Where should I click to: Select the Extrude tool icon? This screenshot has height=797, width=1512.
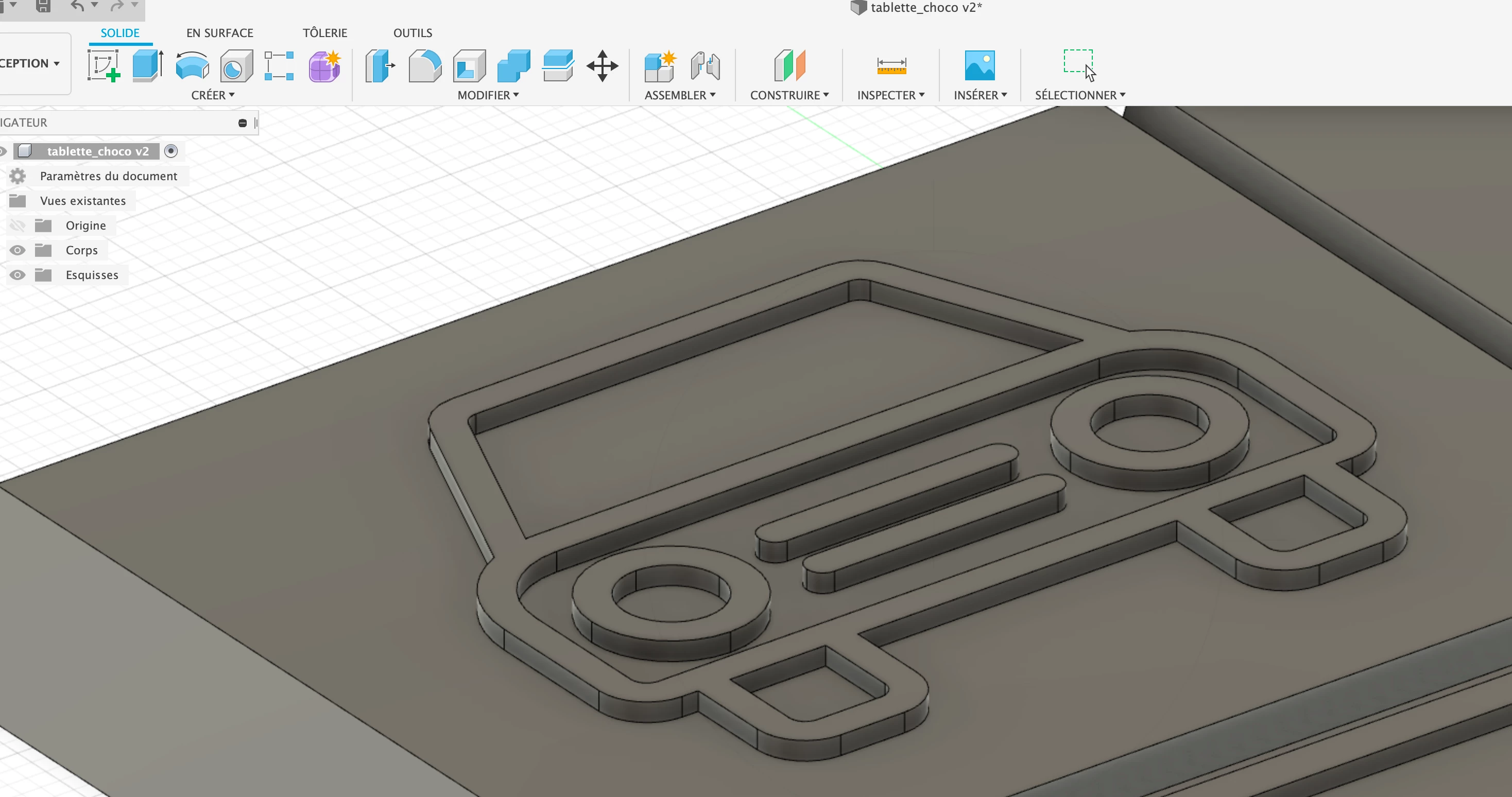pyautogui.click(x=147, y=65)
